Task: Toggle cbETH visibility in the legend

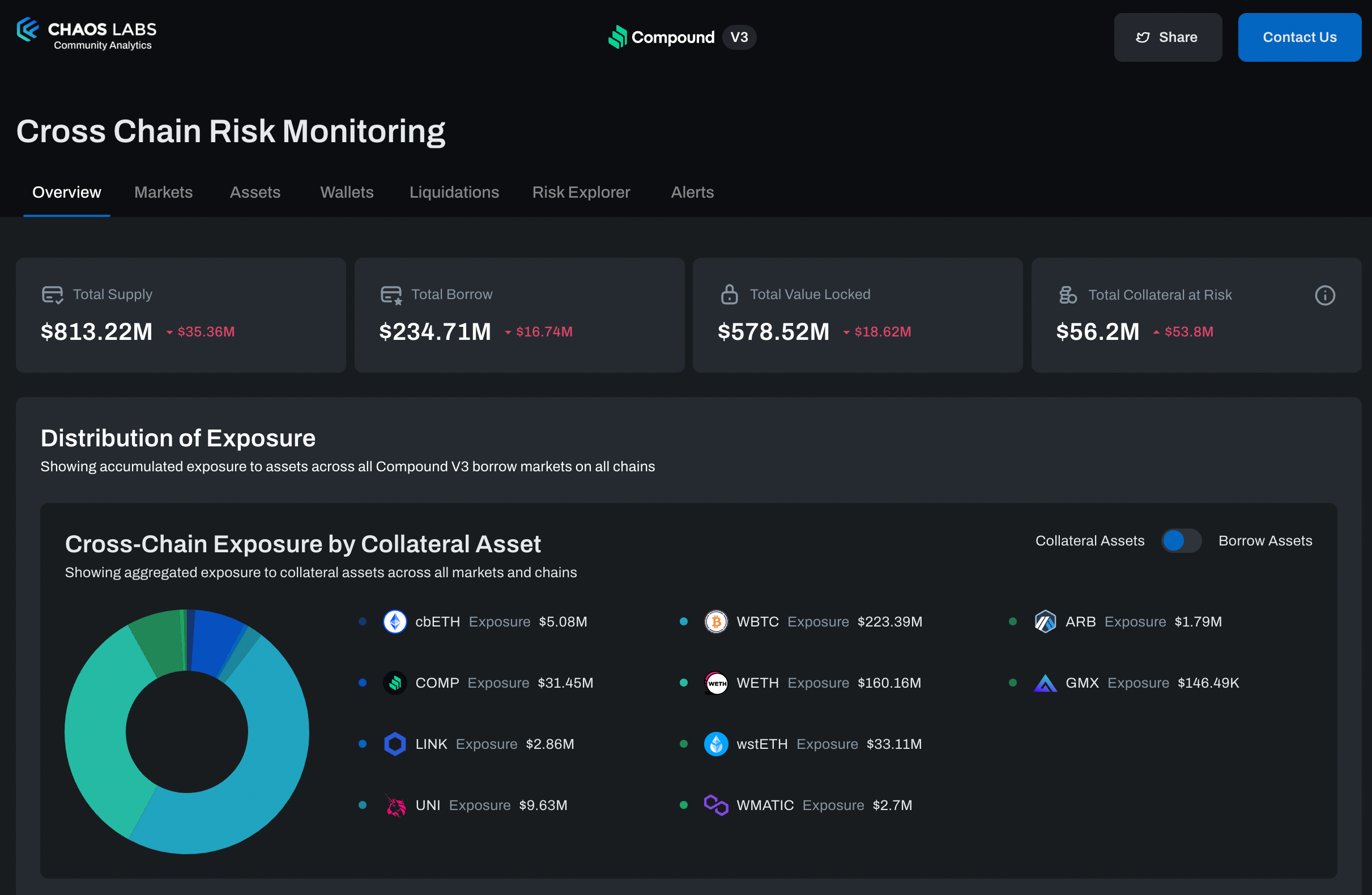Action: pos(363,621)
